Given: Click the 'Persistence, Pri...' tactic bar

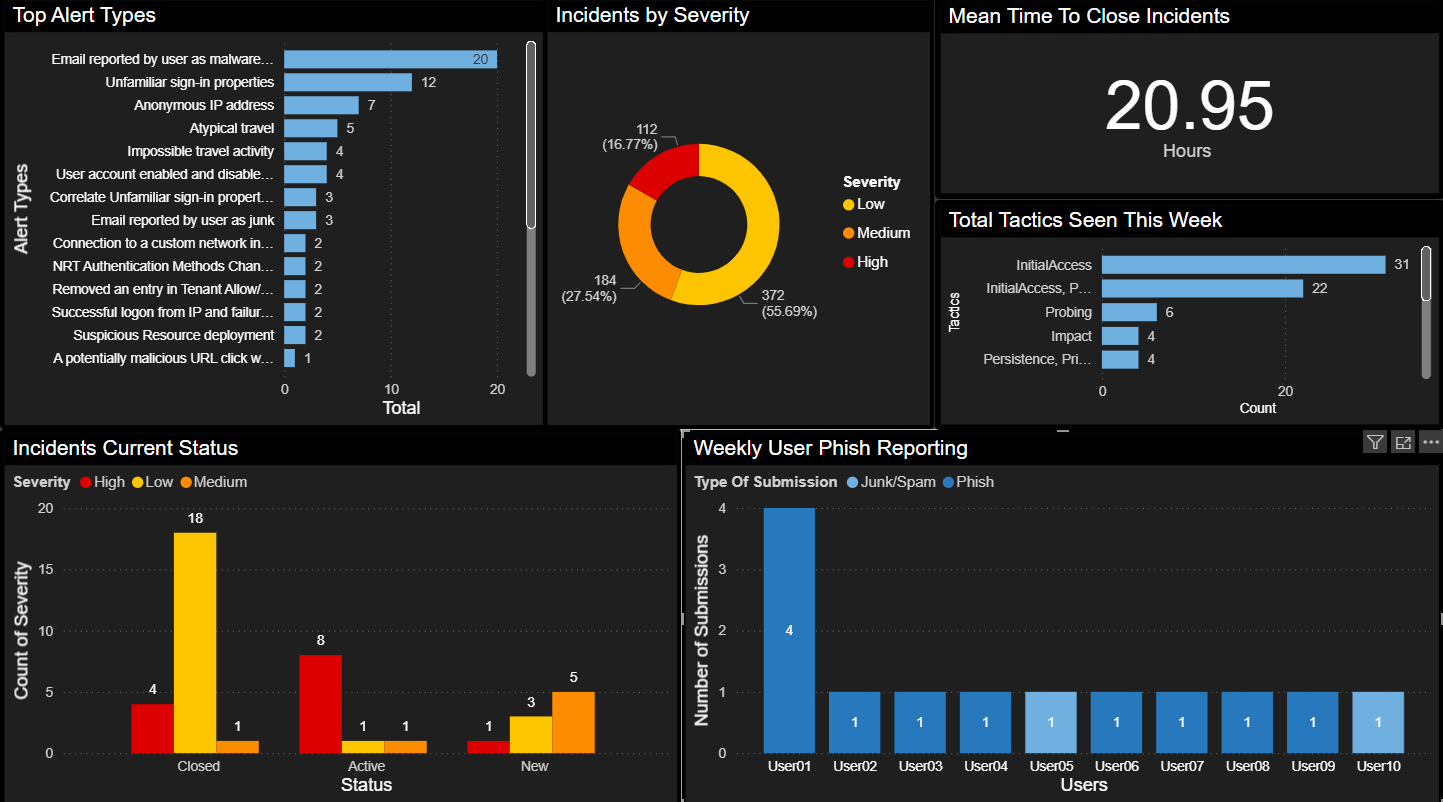Looking at the screenshot, I should (x=1121, y=359).
